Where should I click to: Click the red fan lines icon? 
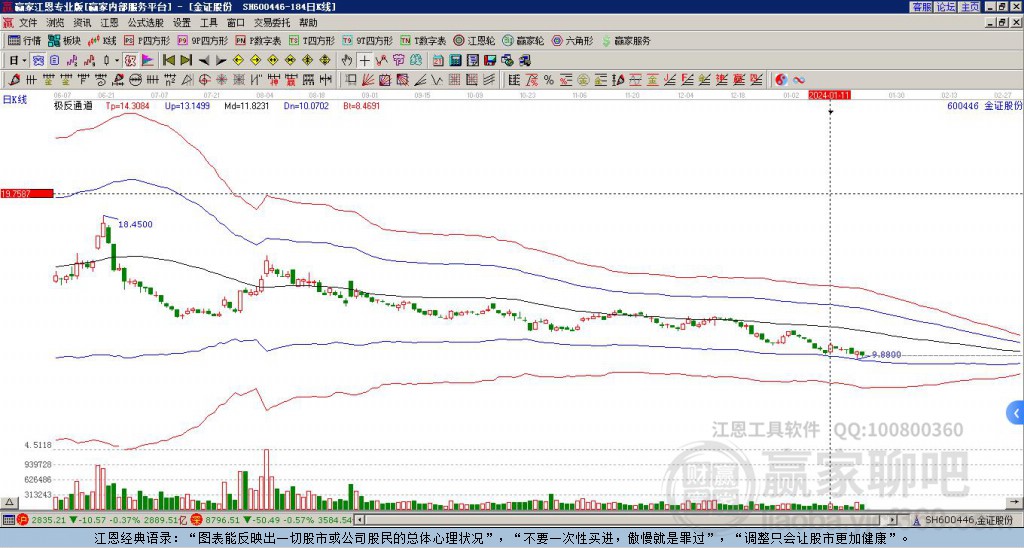(368, 80)
